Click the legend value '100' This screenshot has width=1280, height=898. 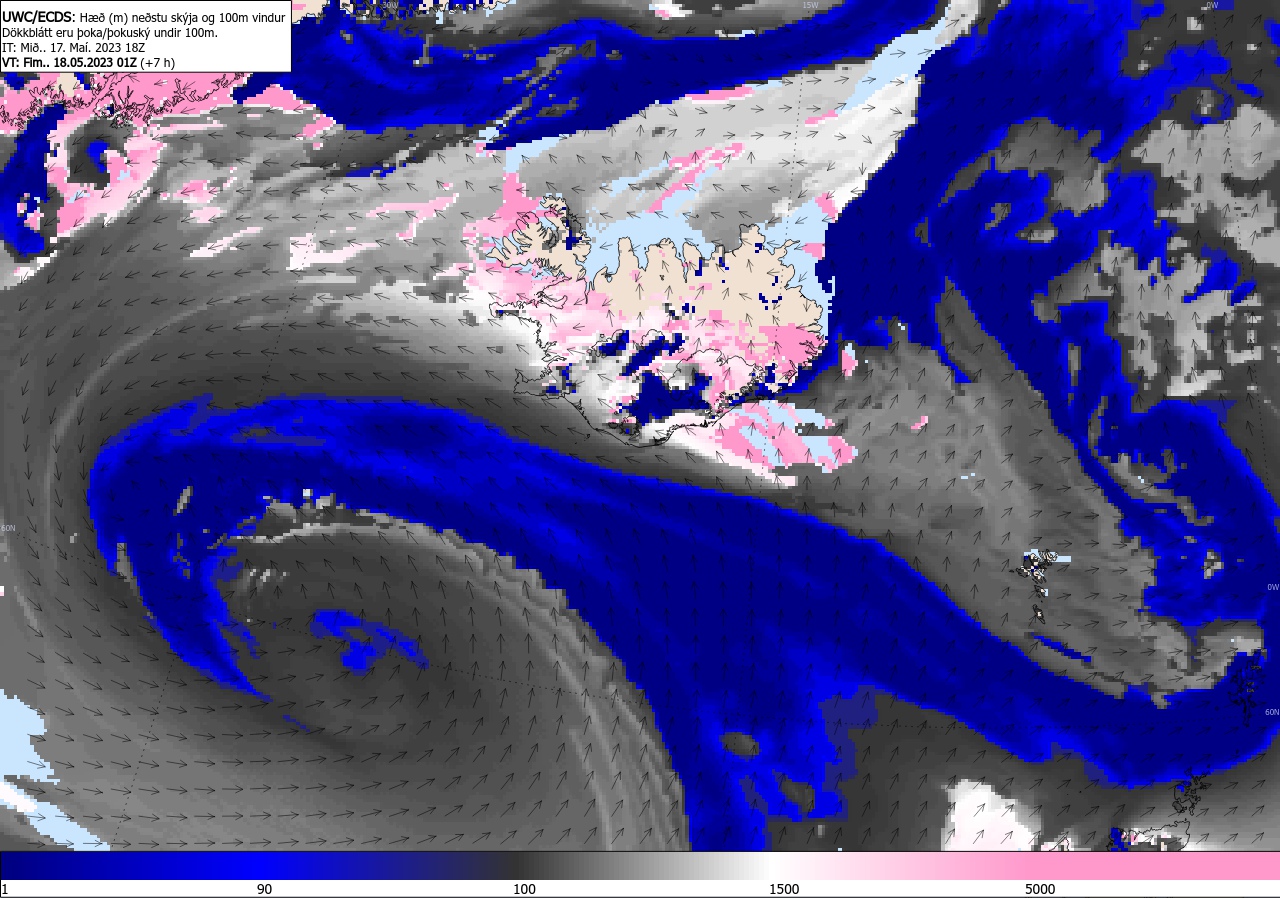pos(524,889)
